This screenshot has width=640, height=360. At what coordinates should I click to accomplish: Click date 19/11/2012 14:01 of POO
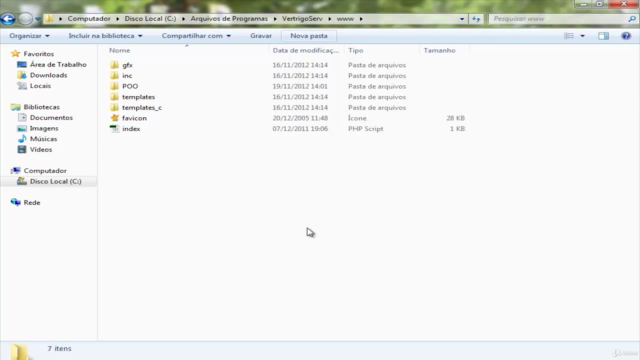(300, 86)
